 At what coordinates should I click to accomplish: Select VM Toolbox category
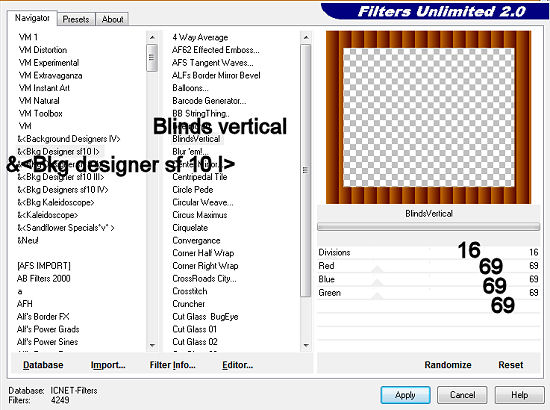[41, 113]
